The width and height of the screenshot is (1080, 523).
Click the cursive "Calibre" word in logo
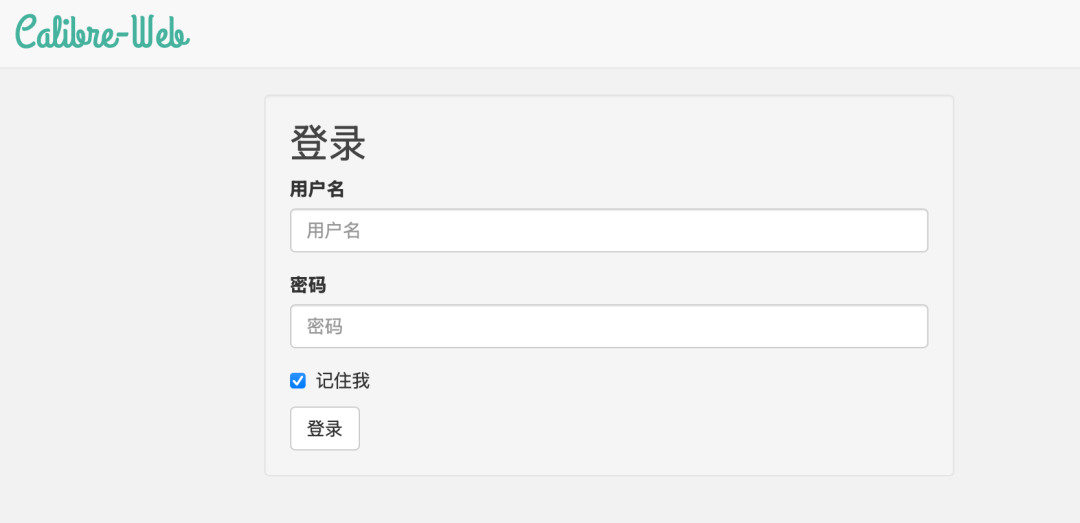pyautogui.click(x=66, y=32)
